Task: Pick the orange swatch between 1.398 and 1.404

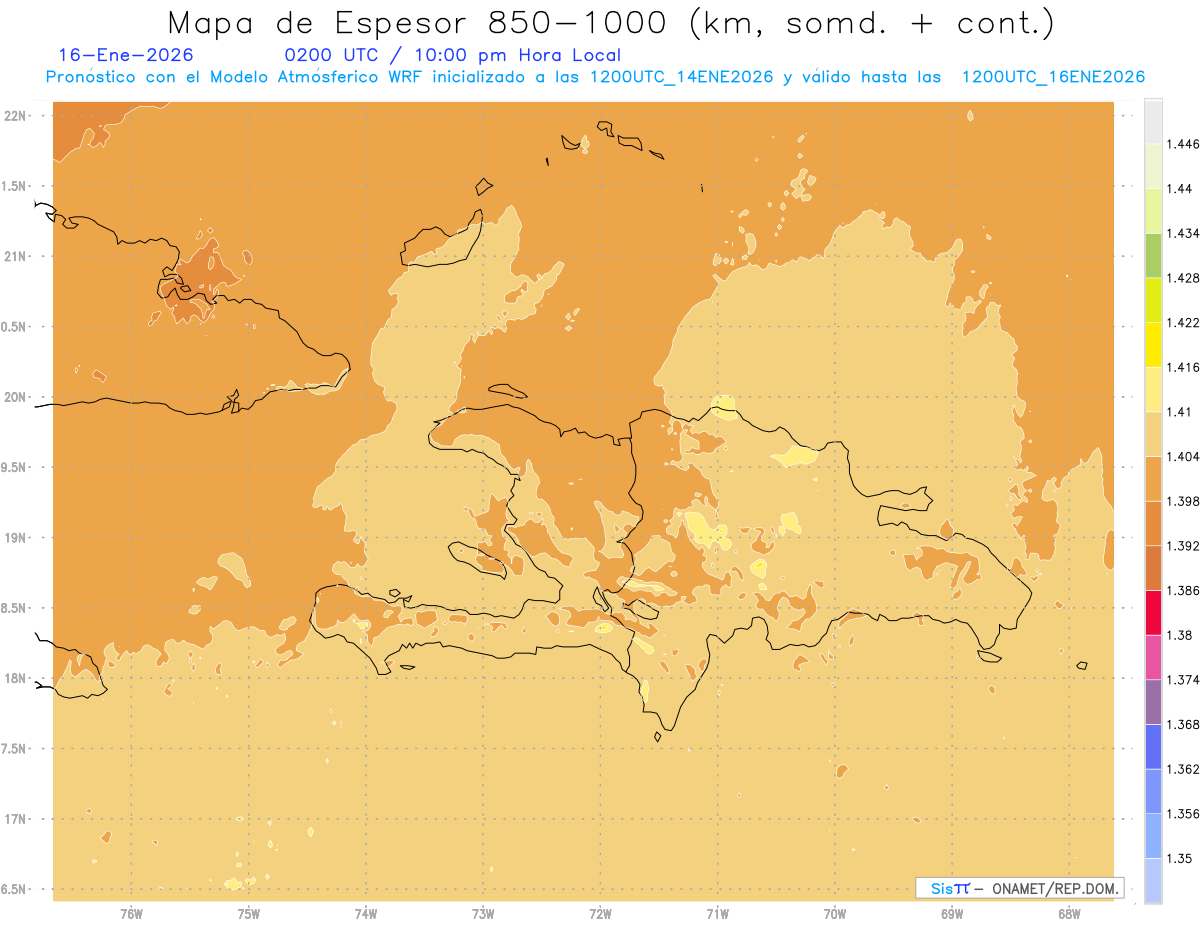Action: point(1153,478)
